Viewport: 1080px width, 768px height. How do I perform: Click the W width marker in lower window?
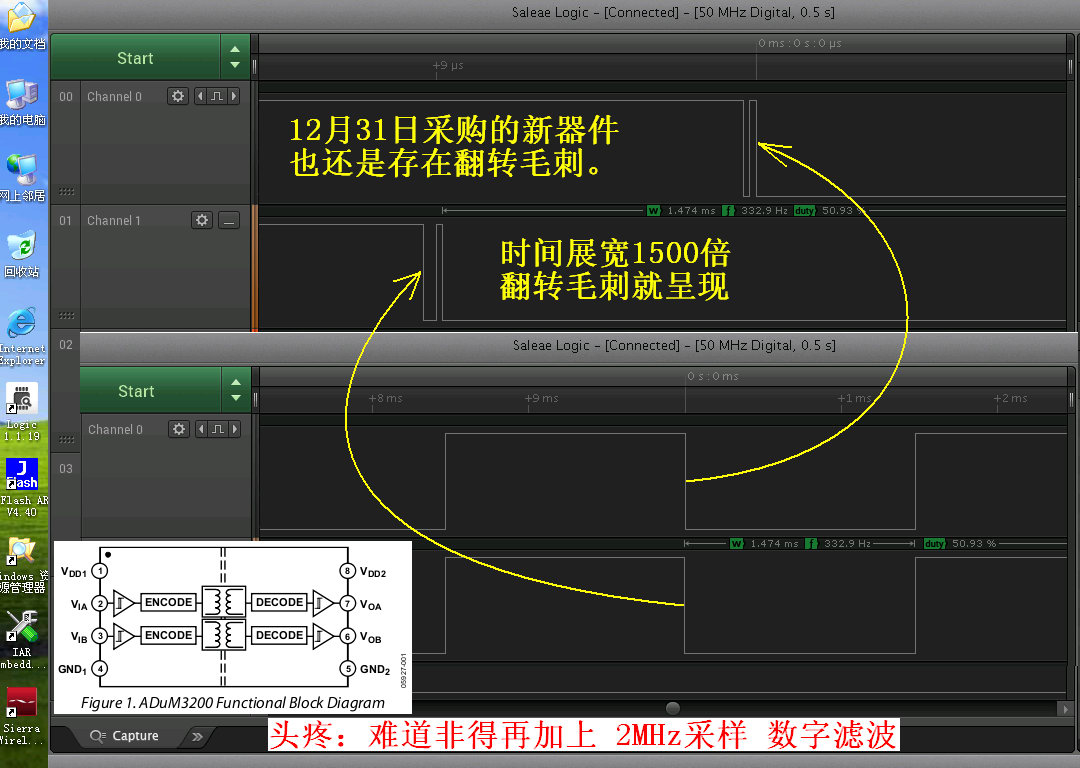(x=736, y=543)
